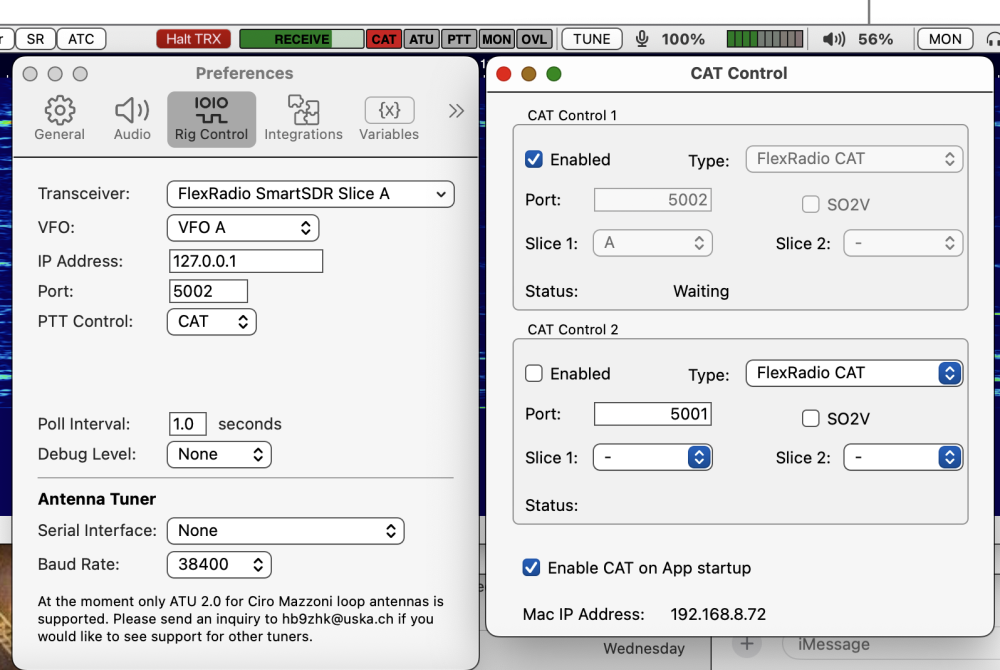Click the ATU indicator in the top bar

click(x=421, y=39)
